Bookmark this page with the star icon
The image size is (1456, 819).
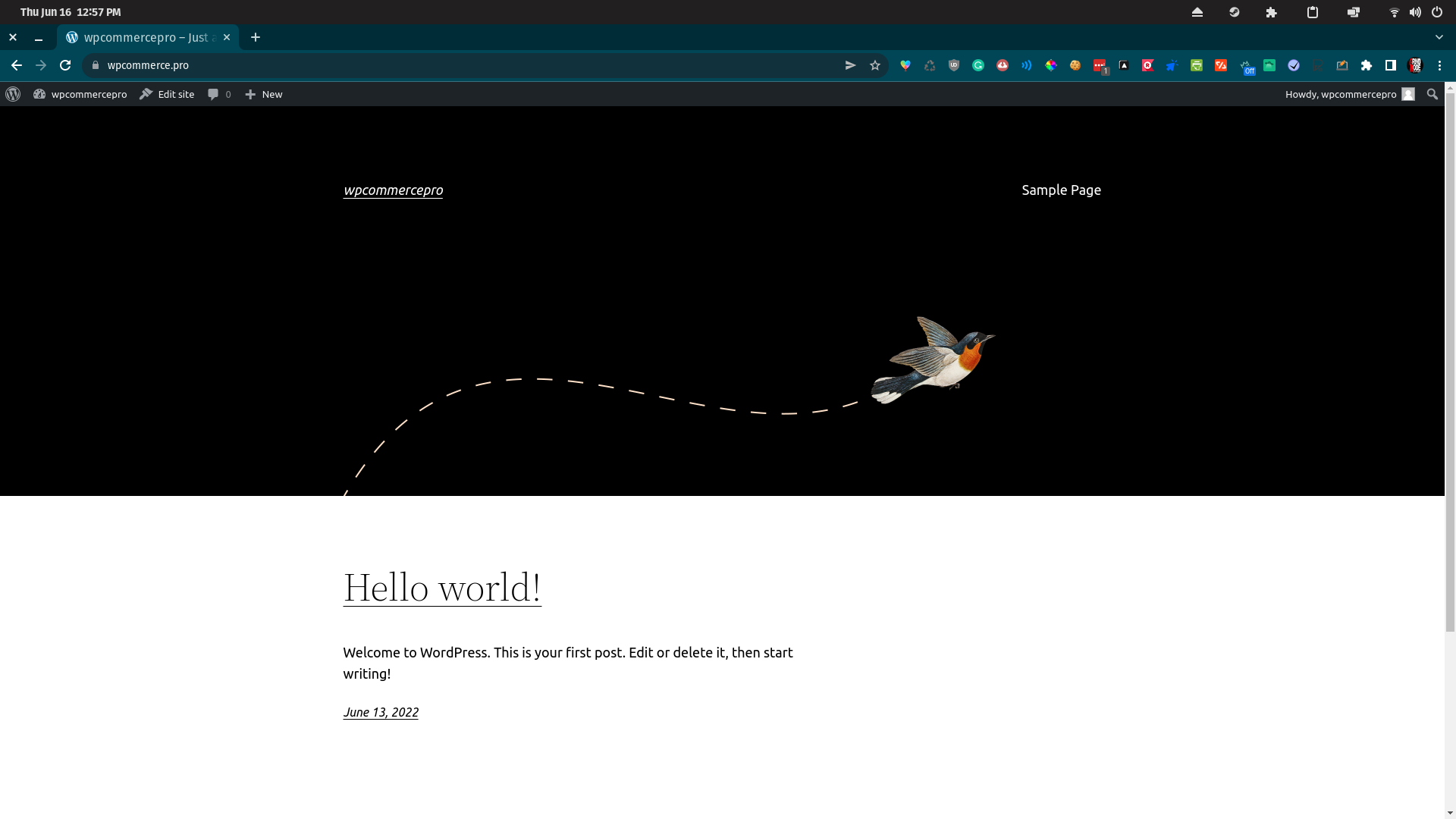click(875, 65)
